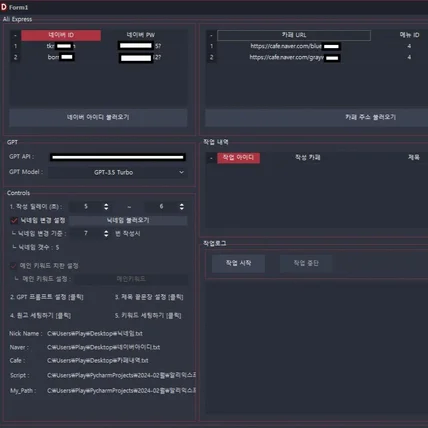
Task: Toggle the '닉네임 변경 설정' checkbox
Action: [x=14, y=220]
